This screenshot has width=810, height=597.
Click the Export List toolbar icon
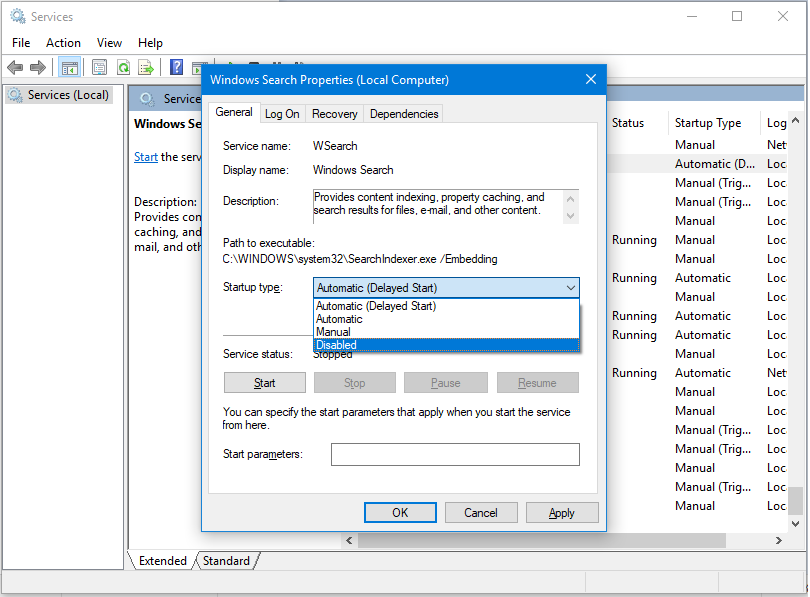click(x=146, y=67)
